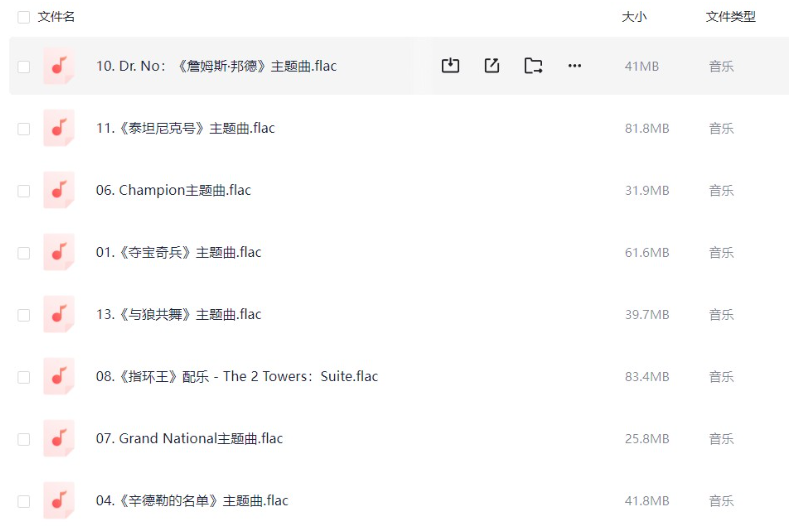
Task: Click the music file icon for 06. Champion
Action: click(59, 190)
